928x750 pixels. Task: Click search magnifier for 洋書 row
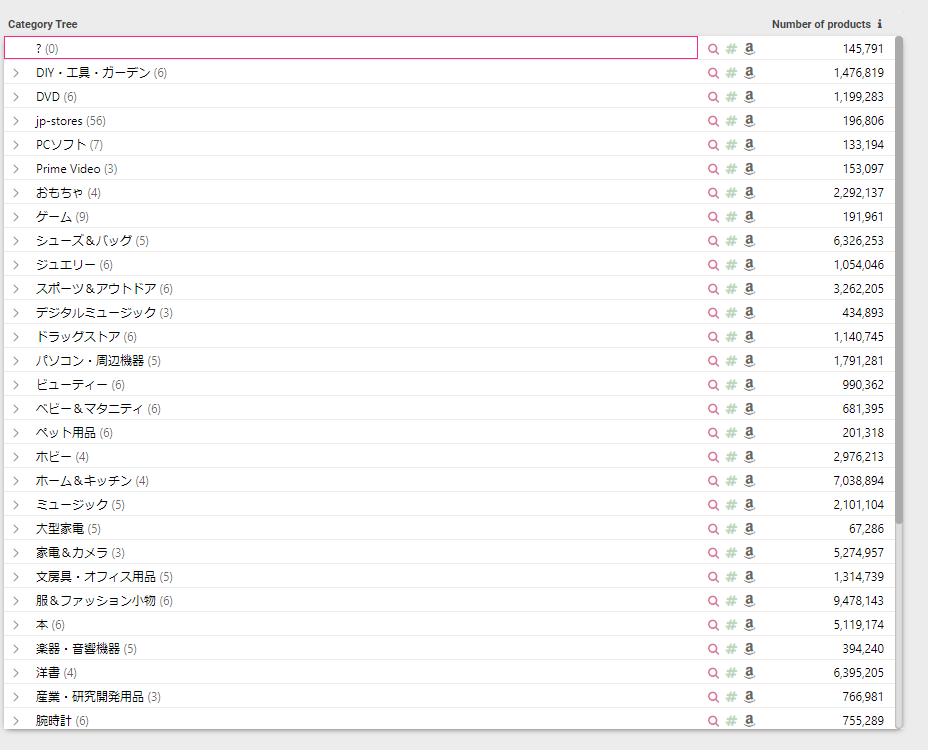click(x=713, y=673)
